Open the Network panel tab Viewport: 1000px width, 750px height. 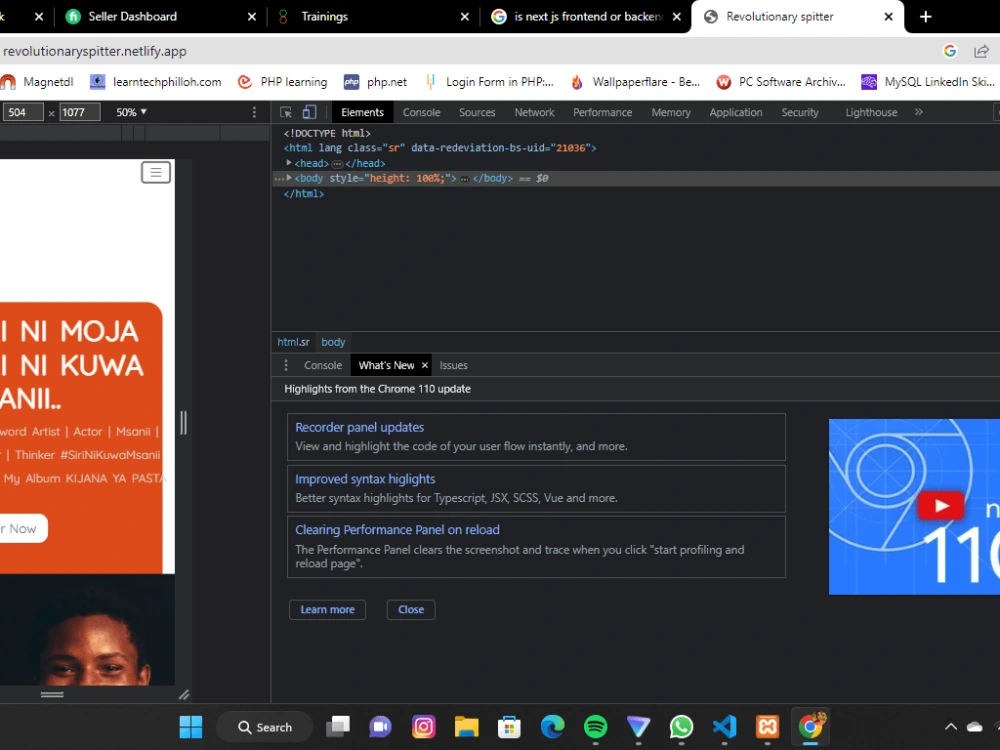534,112
